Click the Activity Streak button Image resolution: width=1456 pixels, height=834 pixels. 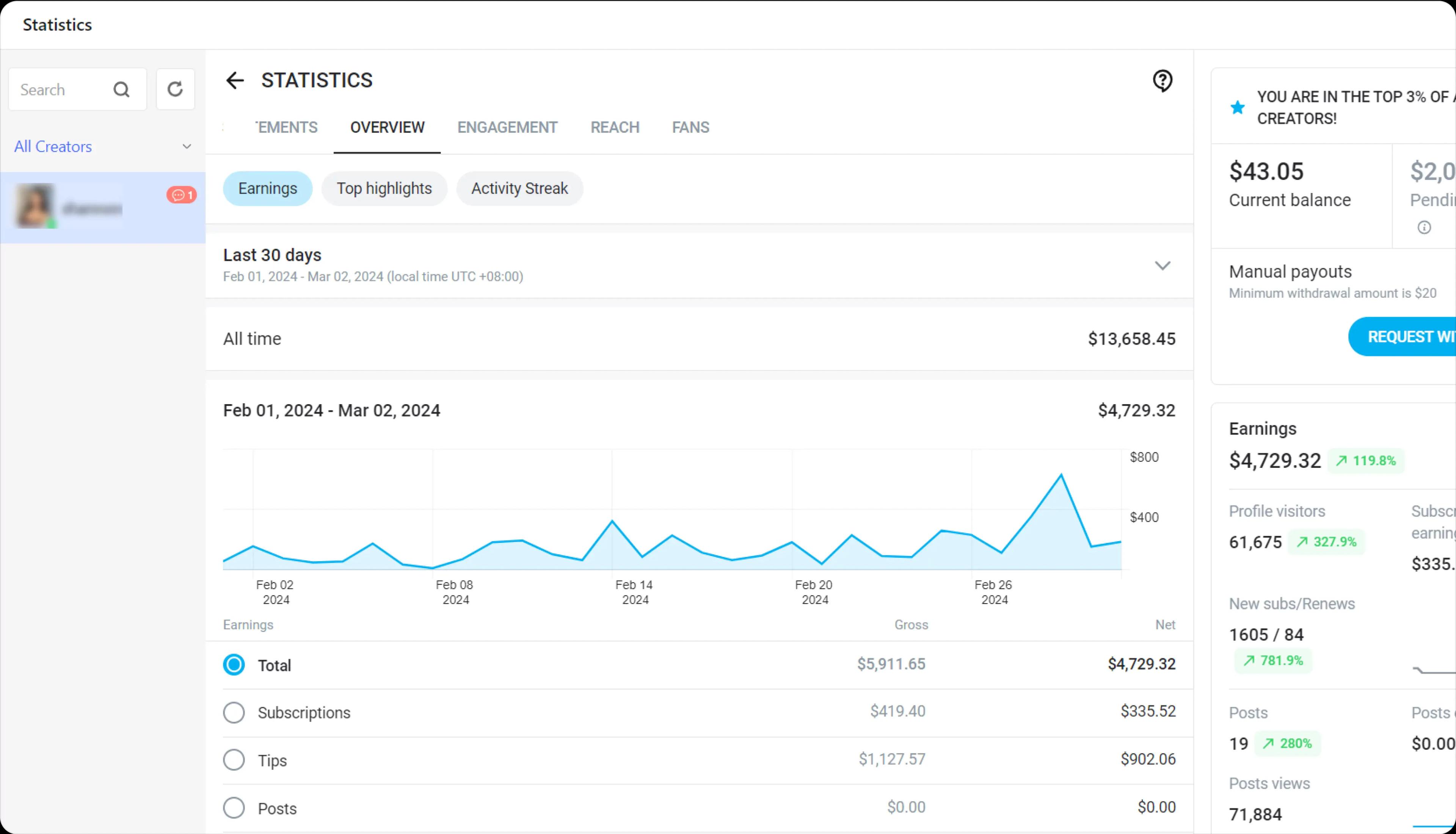pos(519,188)
